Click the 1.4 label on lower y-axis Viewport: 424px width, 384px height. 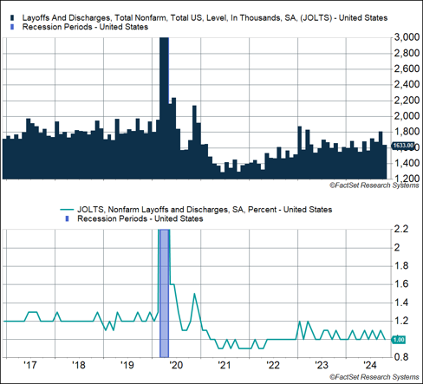401,303
